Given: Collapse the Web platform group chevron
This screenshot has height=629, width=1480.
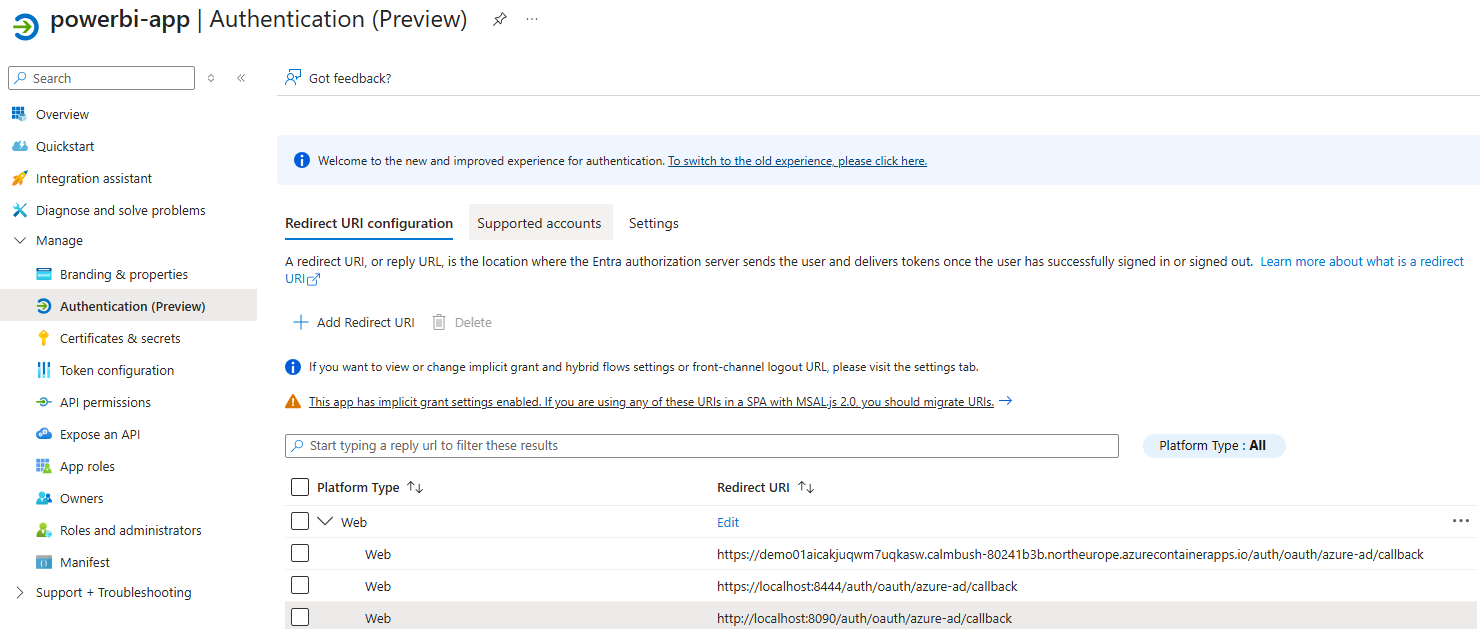Looking at the screenshot, I should click(325, 521).
